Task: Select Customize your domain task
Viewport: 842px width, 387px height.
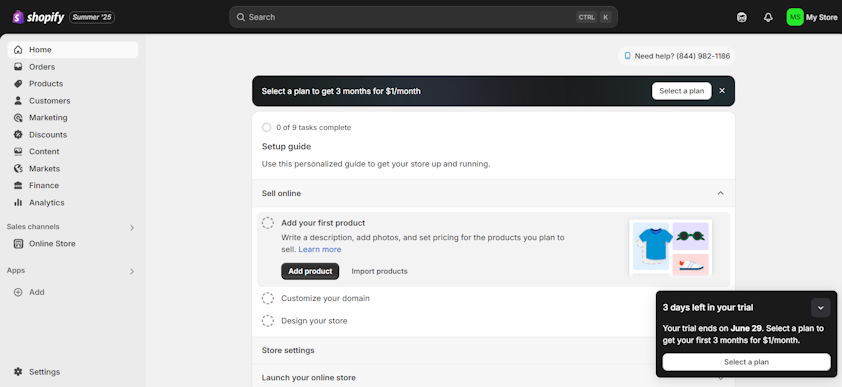Action: click(325, 298)
